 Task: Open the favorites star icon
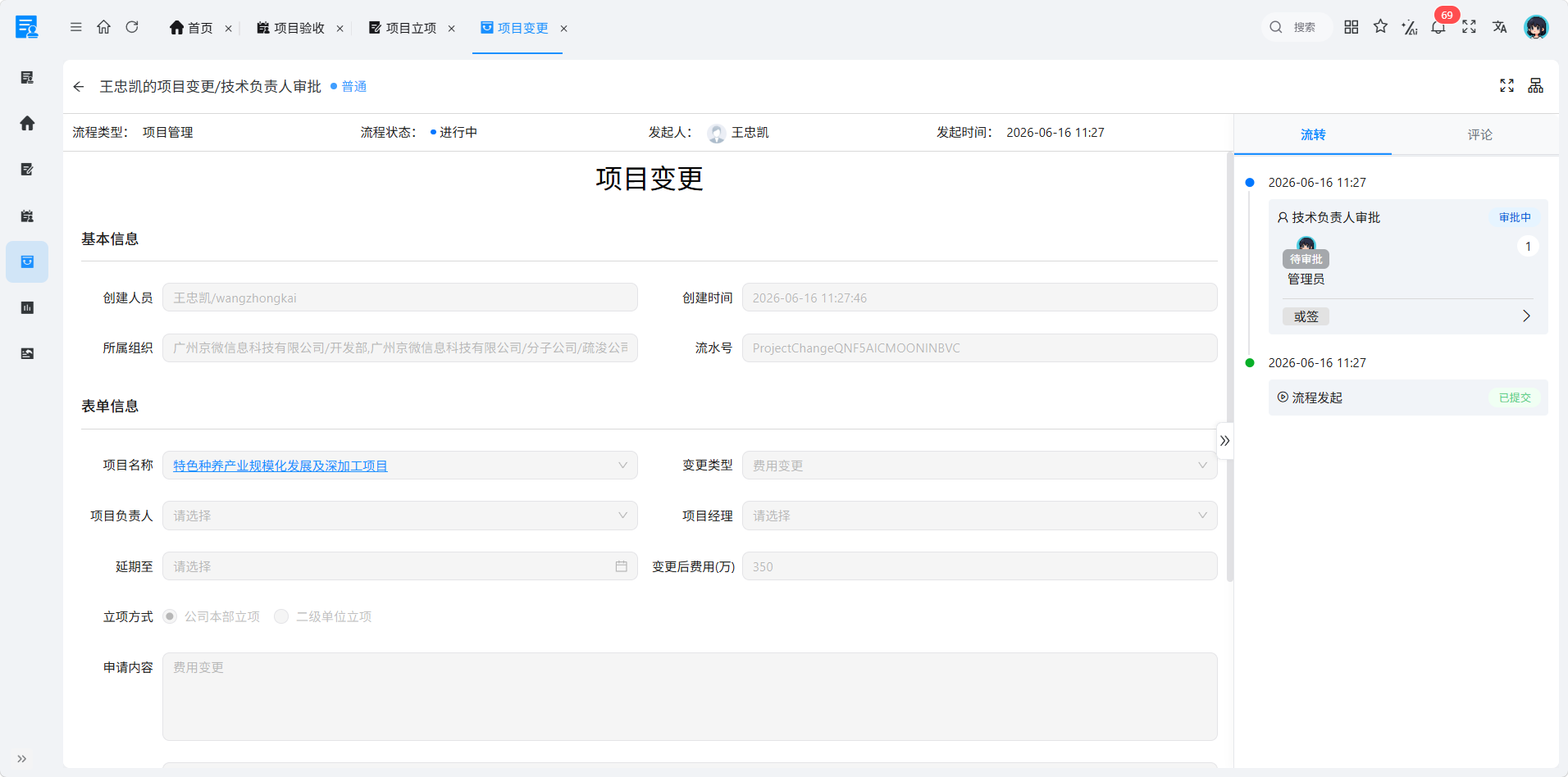coord(1380,27)
